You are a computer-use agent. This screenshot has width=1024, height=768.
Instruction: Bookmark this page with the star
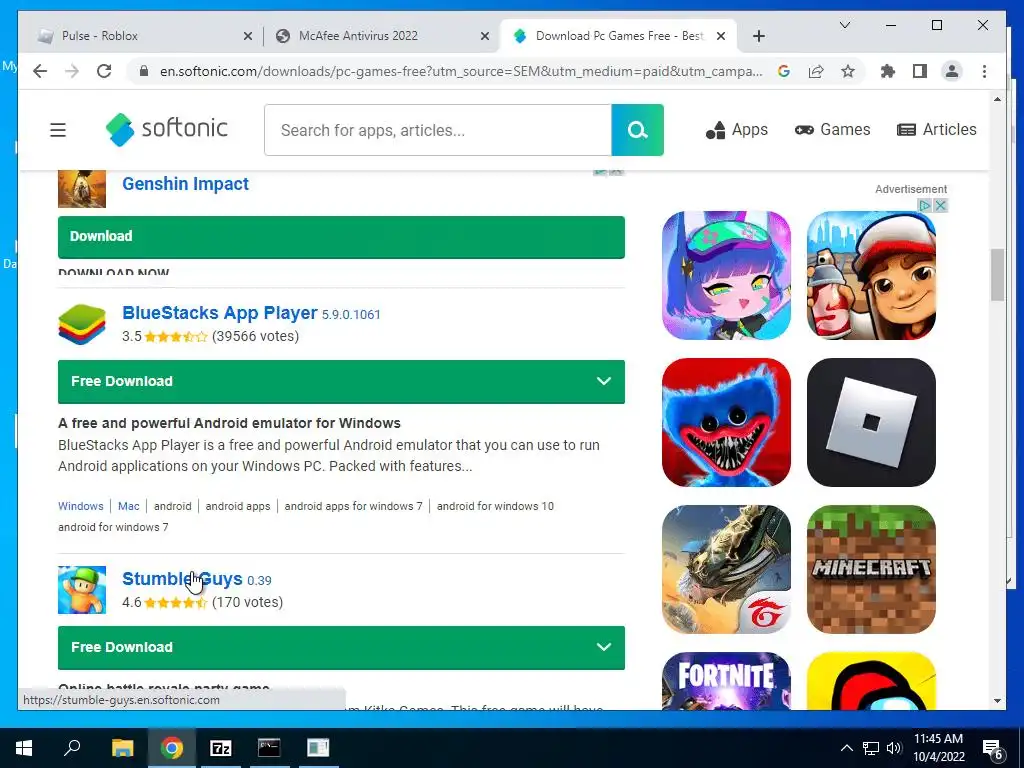point(848,71)
